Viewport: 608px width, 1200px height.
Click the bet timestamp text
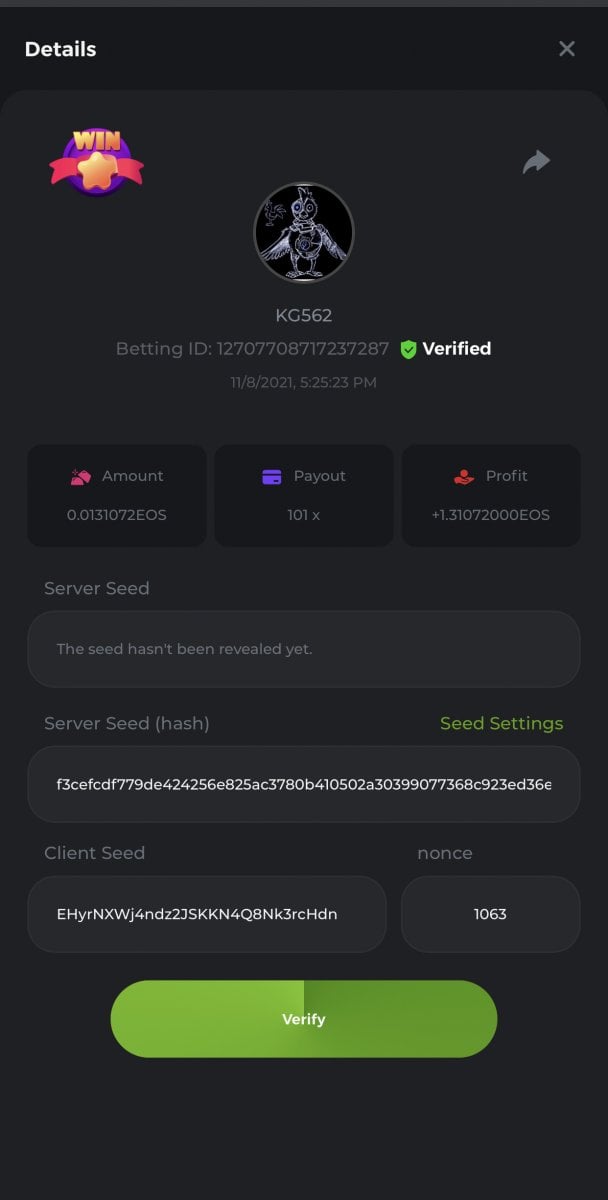pos(304,382)
